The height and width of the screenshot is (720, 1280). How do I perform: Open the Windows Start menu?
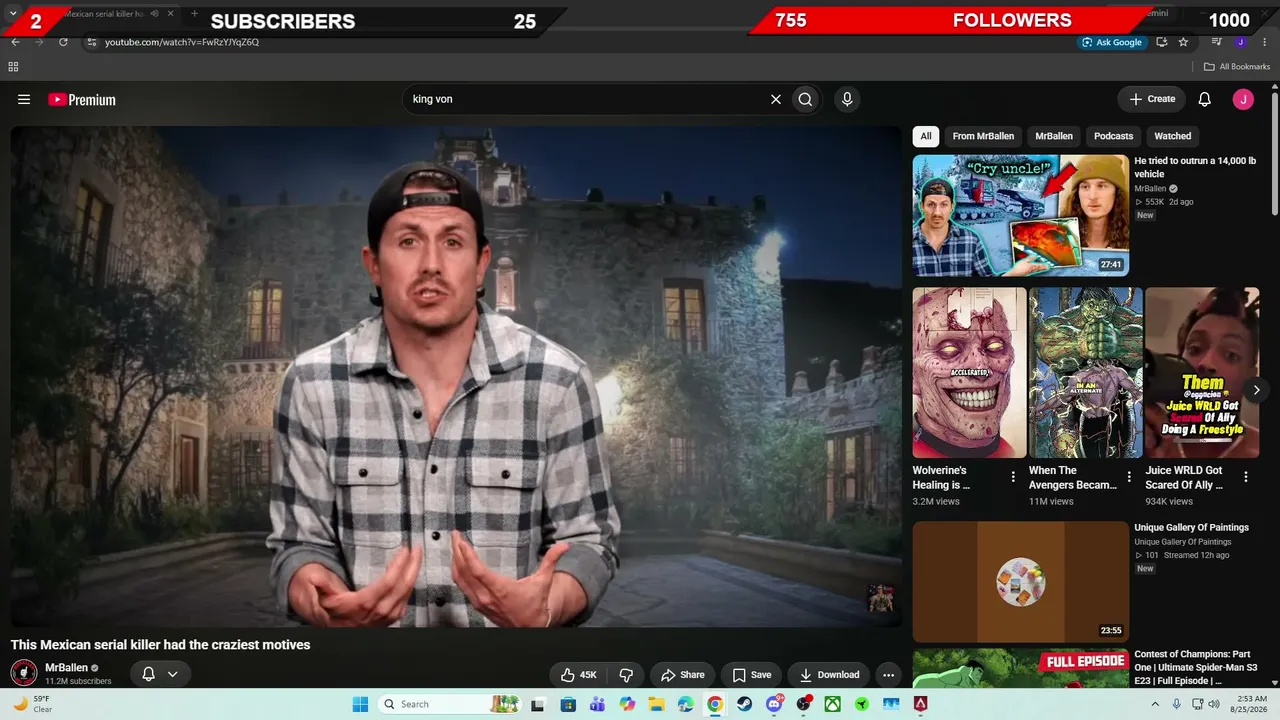point(360,704)
